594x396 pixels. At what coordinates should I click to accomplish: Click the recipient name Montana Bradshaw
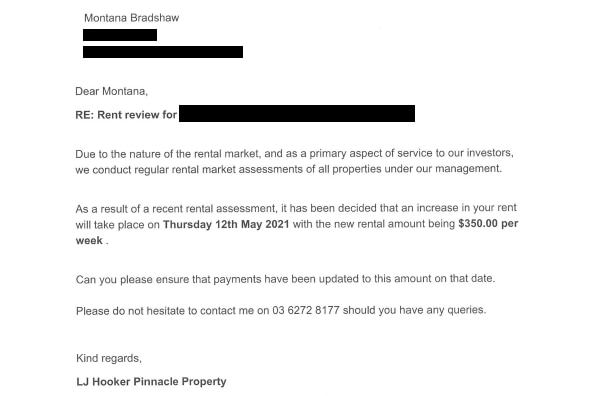click(131, 18)
